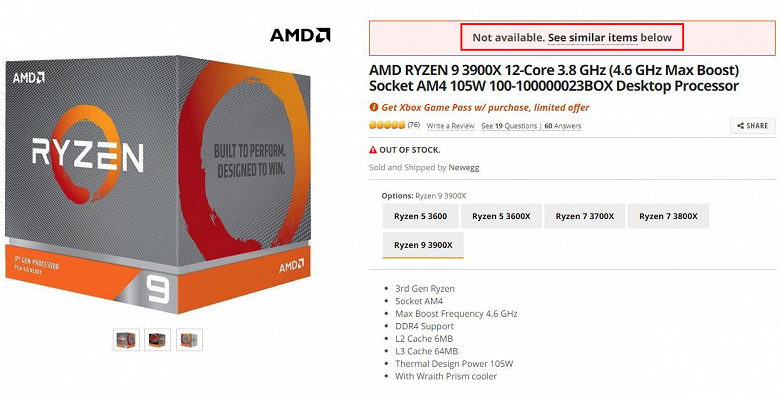Click the Share button
The height and width of the screenshot is (400, 780).
tap(752, 126)
